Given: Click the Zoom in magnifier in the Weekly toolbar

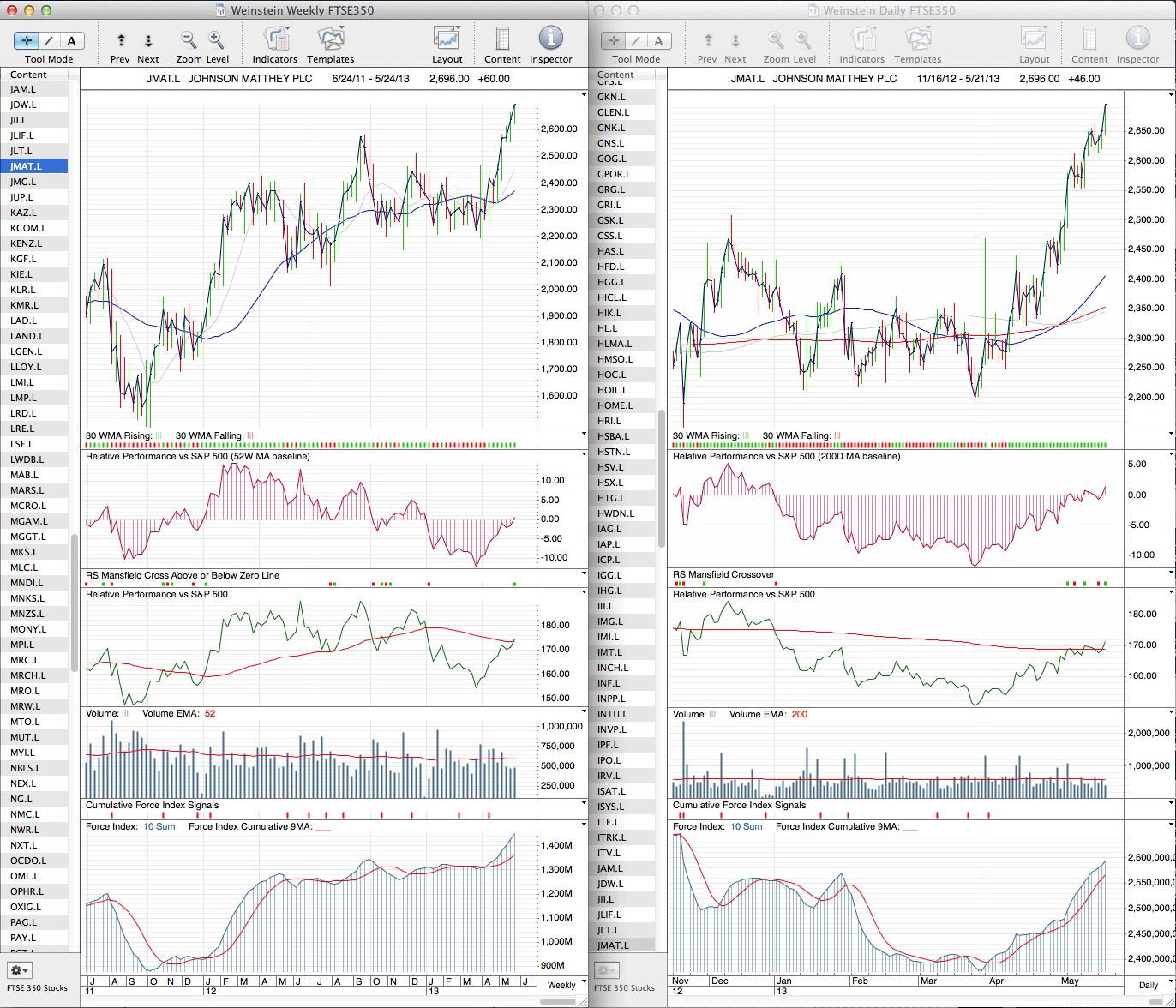Looking at the screenshot, I should point(216,39).
